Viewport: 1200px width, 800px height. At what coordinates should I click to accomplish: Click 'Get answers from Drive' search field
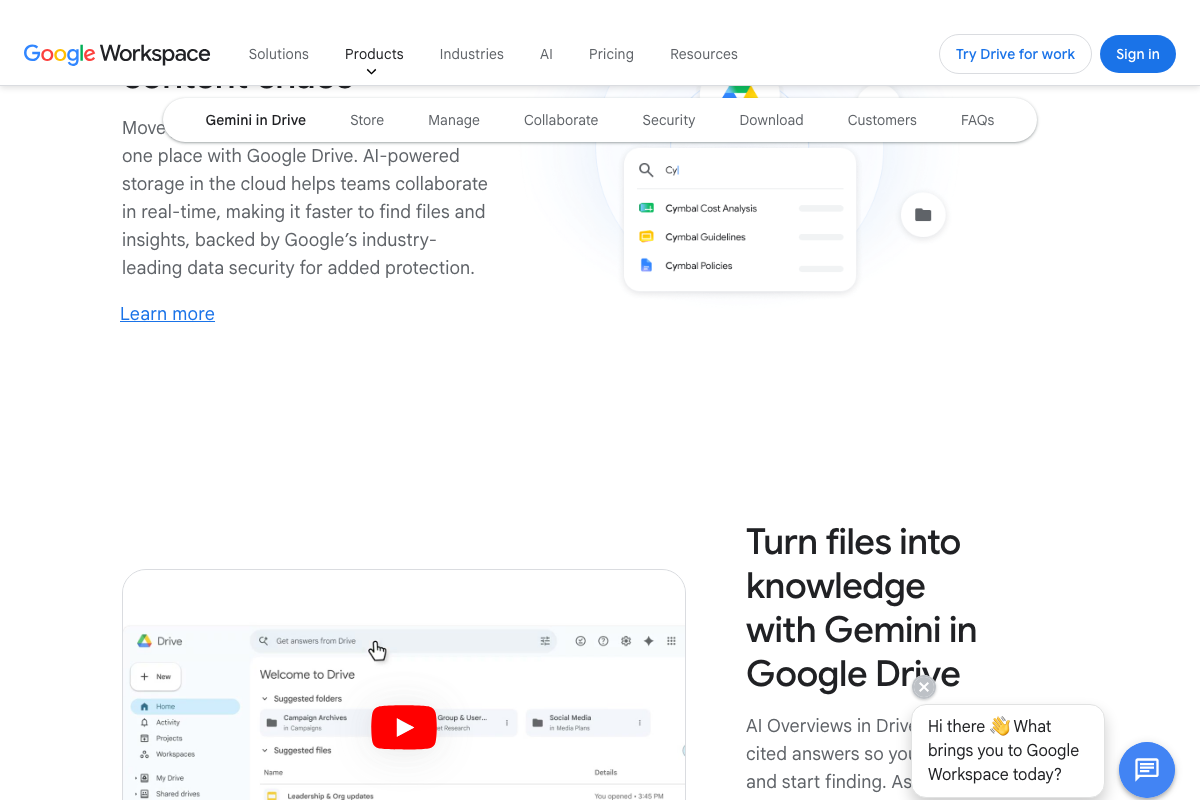coord(402,641)
